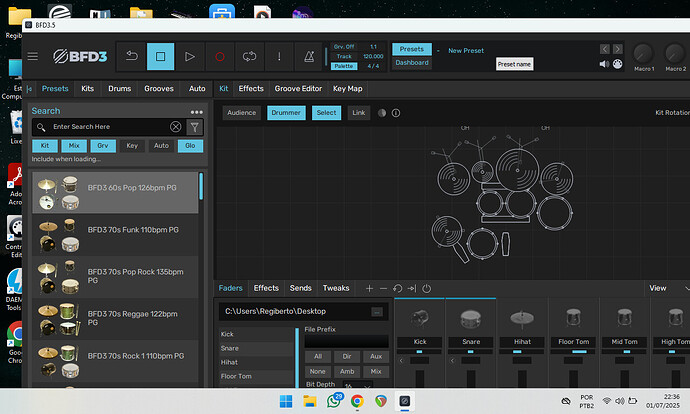Toggle the loop playback button
This screenshot has width=690, height=414.
[249, 56]
